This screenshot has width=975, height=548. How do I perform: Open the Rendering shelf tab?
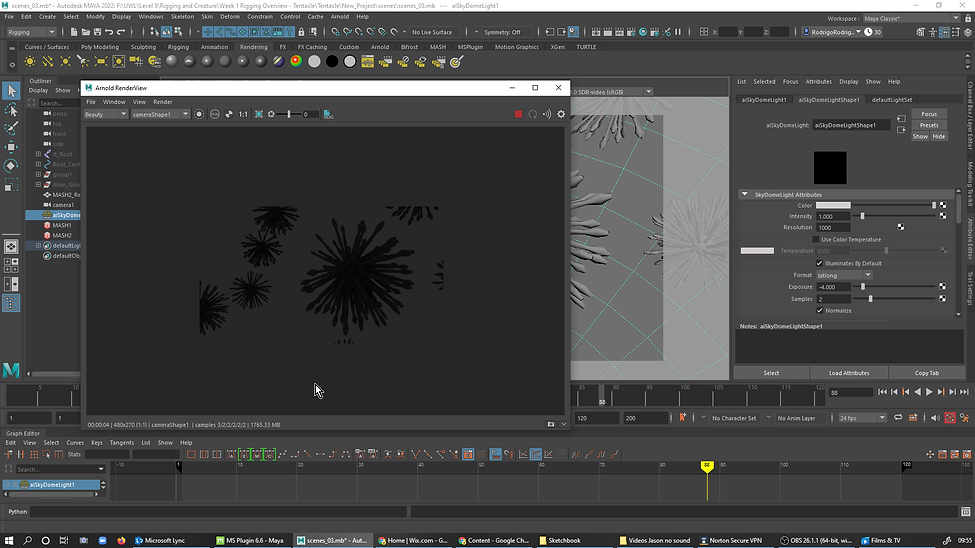tap(254, 47)
